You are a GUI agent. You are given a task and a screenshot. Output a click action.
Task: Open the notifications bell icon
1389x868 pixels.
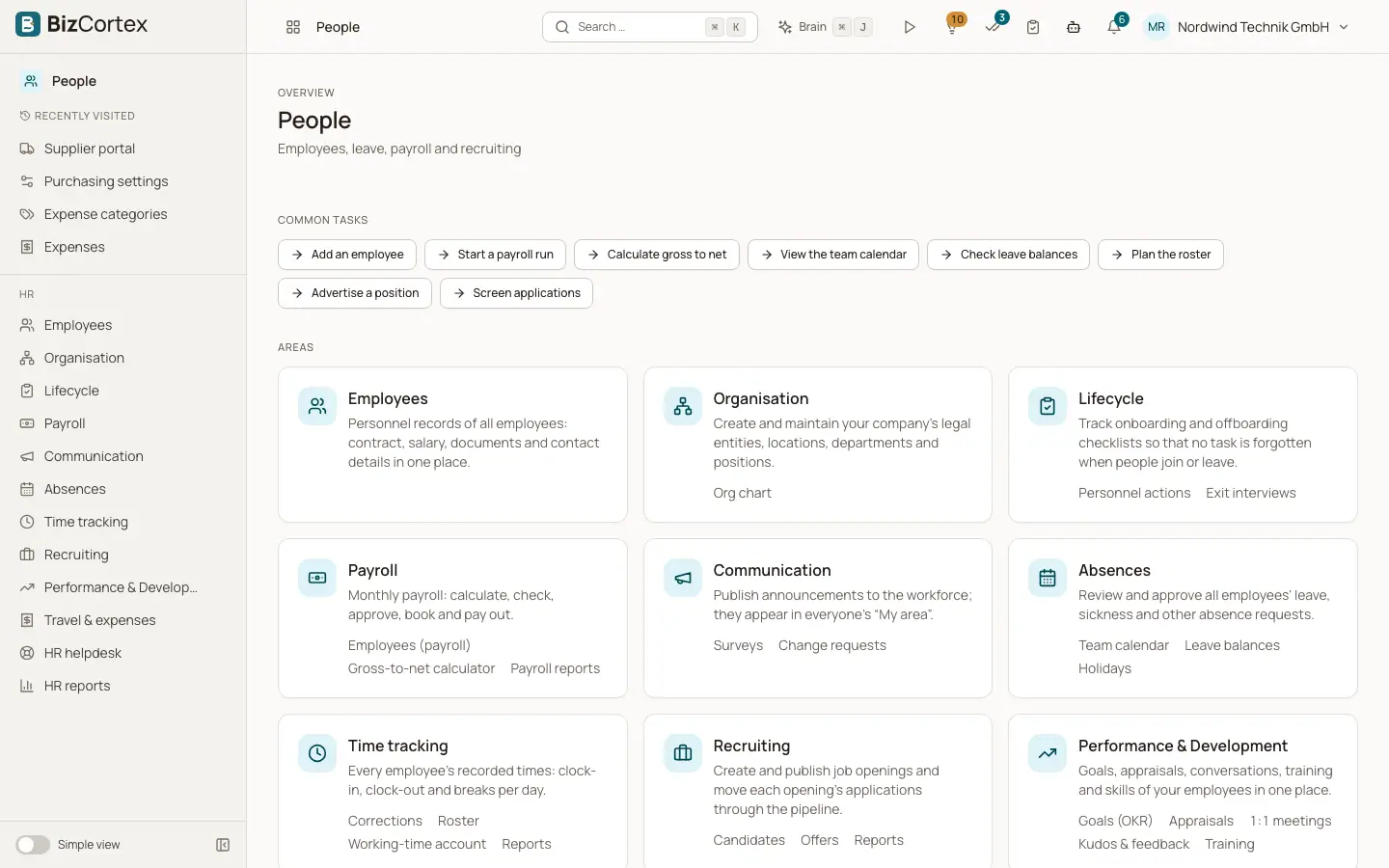point(1115,26)
